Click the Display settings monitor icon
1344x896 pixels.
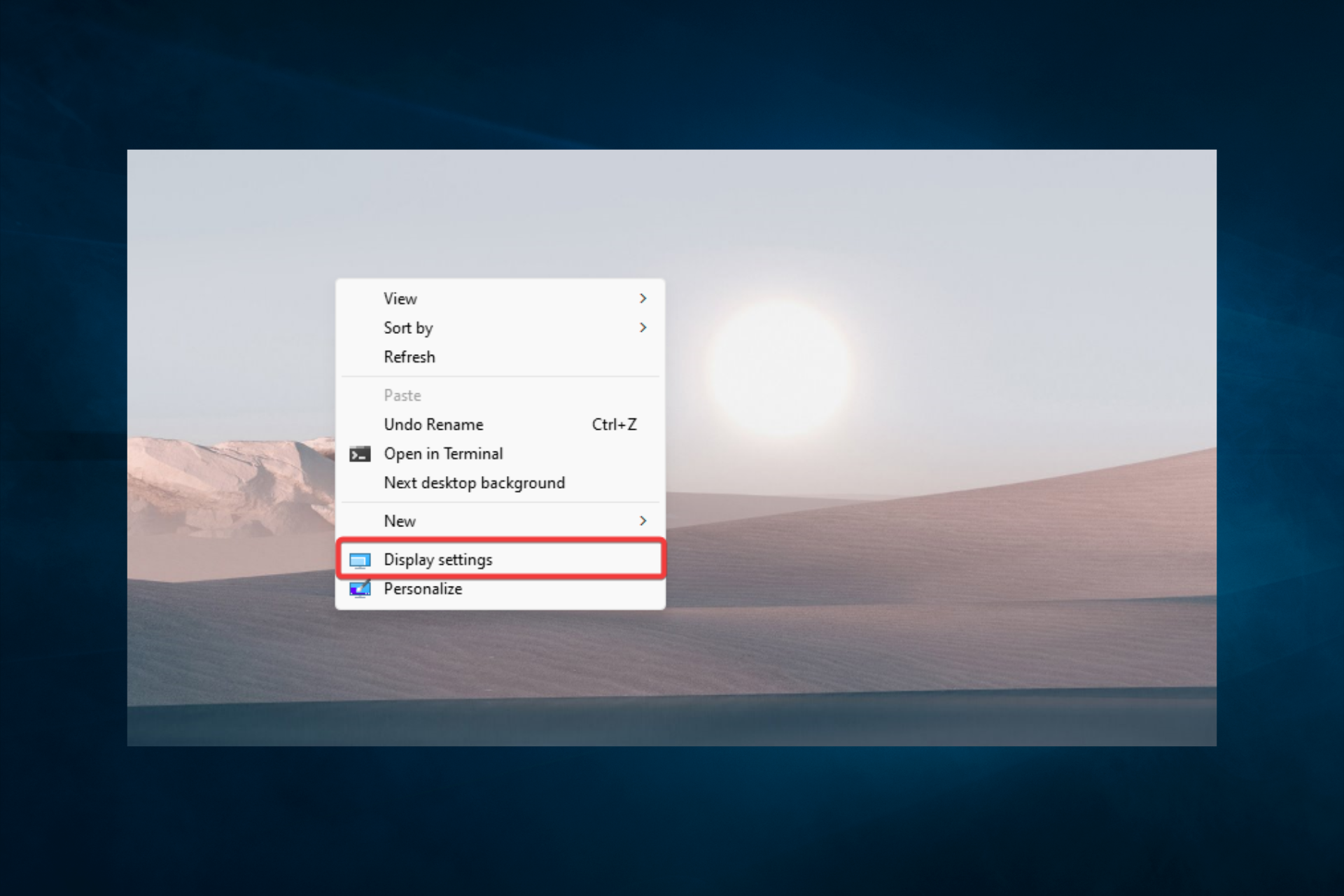tap(360, 559)
